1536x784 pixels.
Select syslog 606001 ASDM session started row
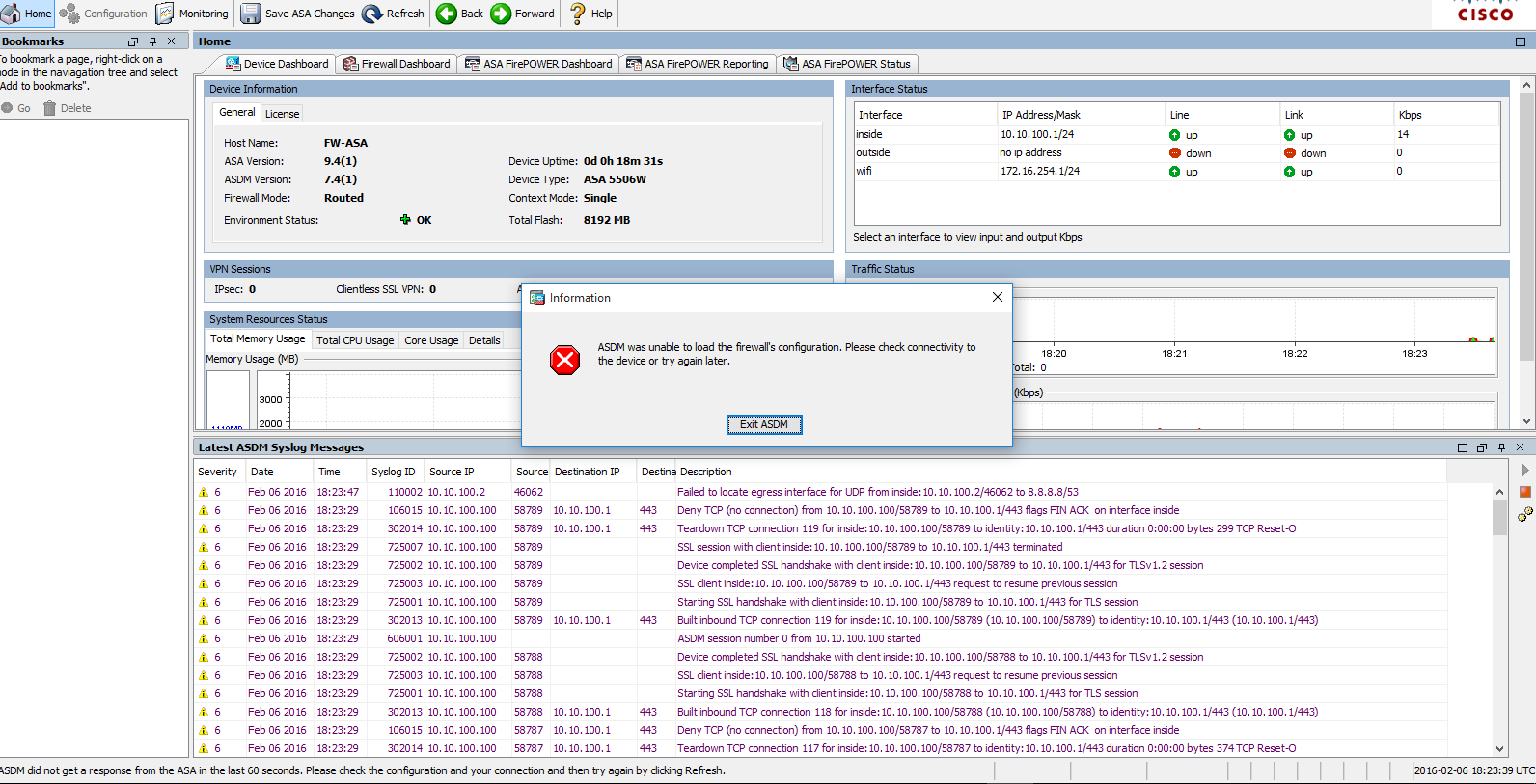[x=820, y=638]
